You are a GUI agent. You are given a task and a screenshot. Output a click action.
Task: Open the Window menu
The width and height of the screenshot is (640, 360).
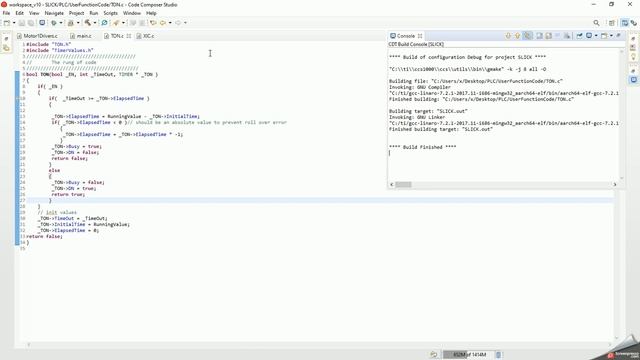point(131,13)
